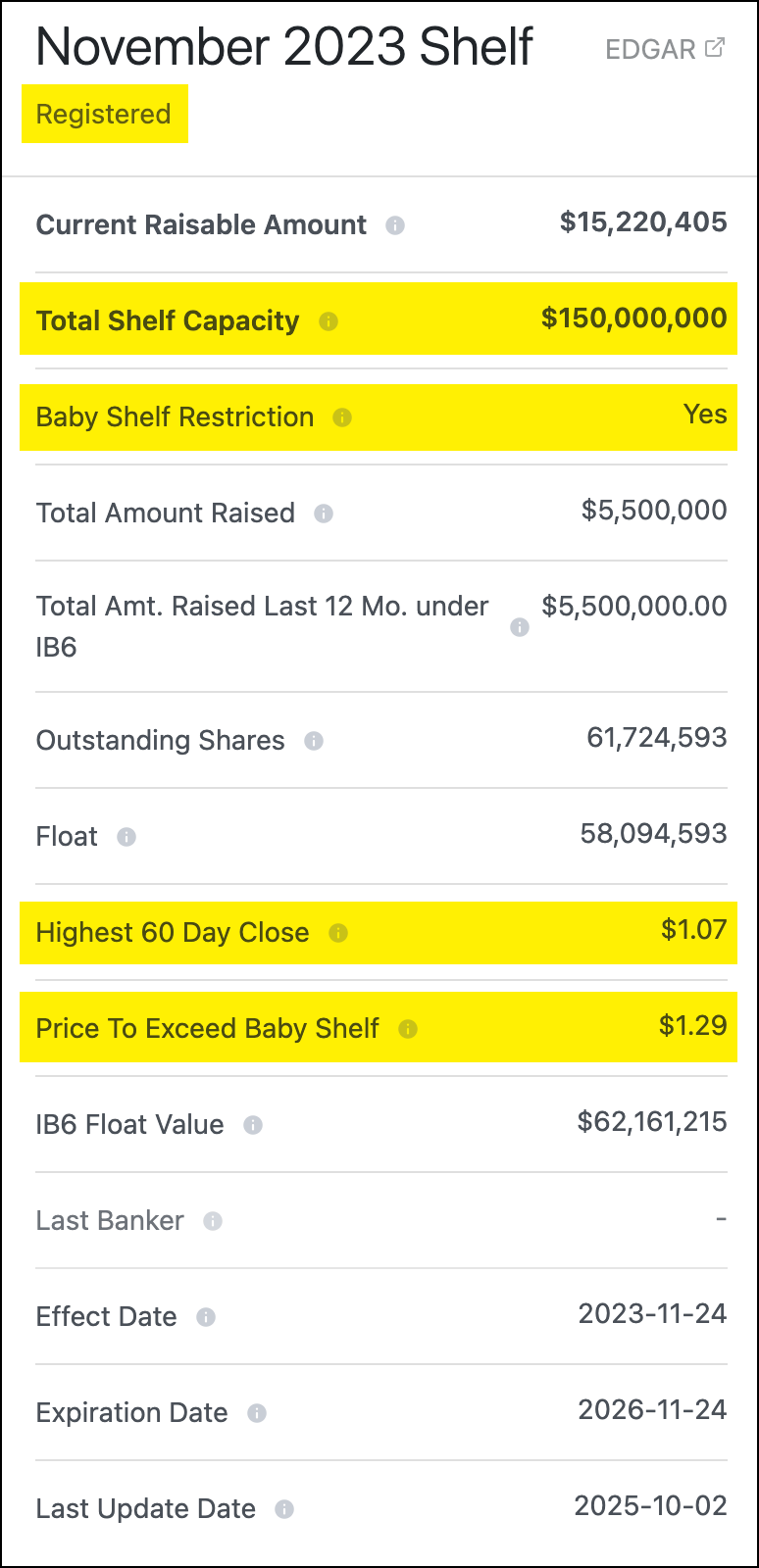Viewport: 759px width, 1568px height.
Task: Click info icon next to Outstanding Shares
Action: click(314, 741)
